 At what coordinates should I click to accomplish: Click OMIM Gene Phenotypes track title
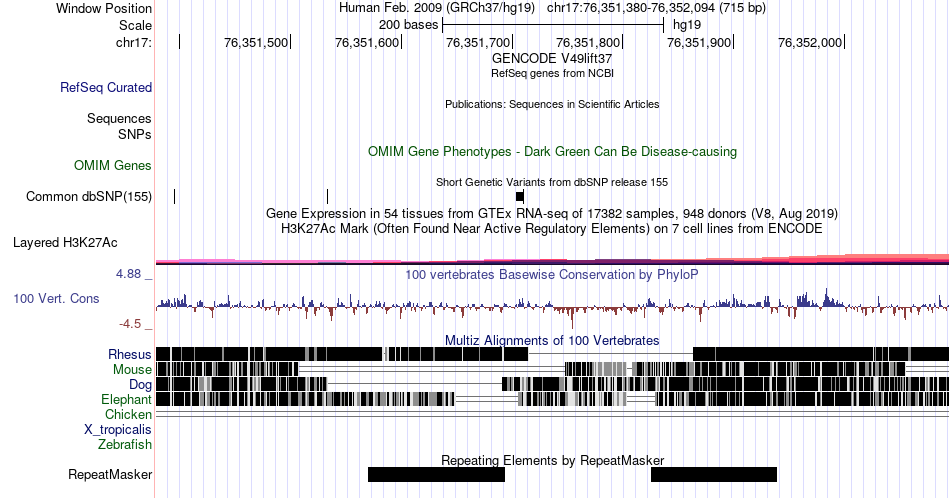click(552, 151)
